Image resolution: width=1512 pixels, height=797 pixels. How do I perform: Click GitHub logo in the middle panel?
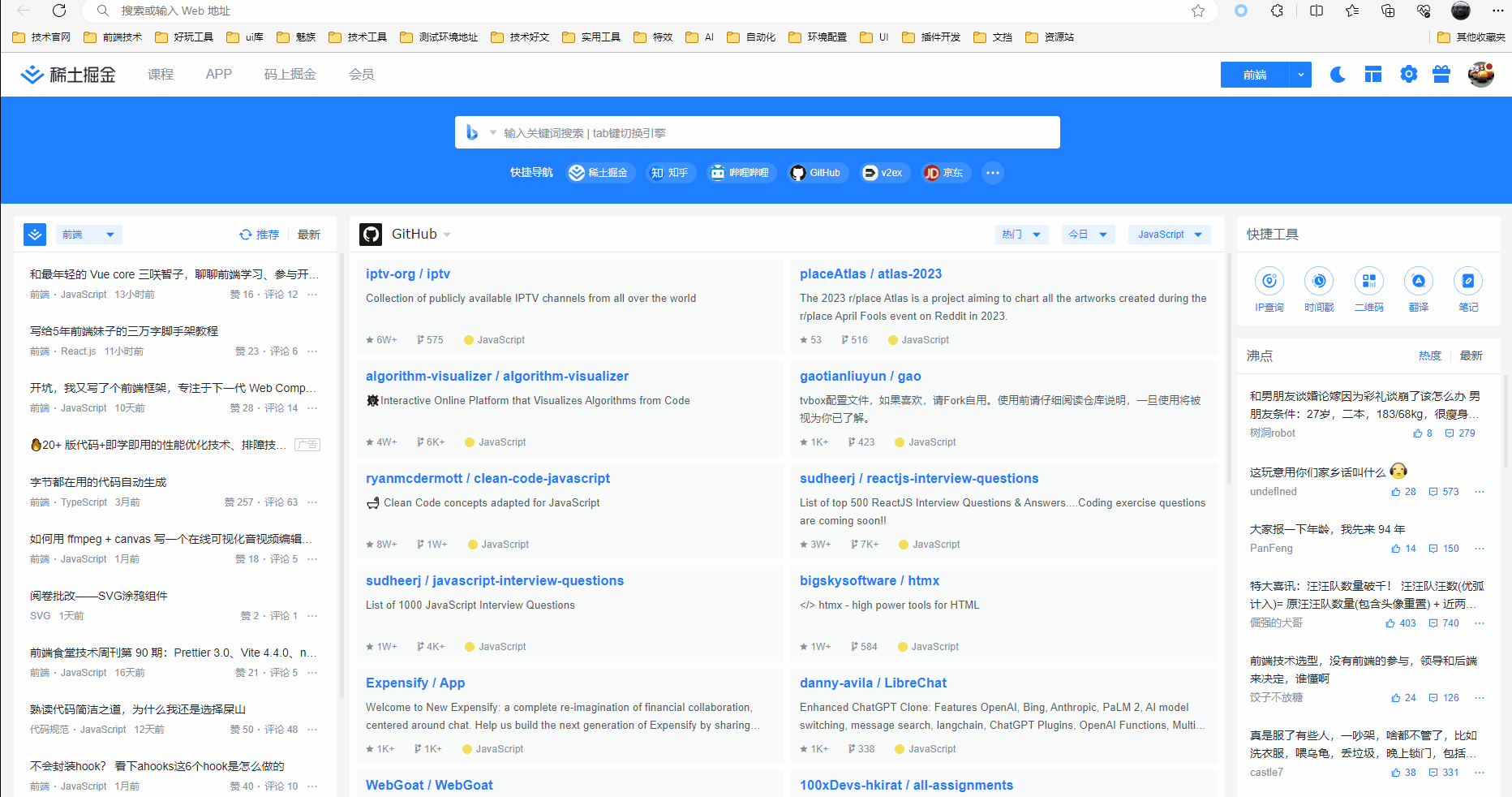371,235
